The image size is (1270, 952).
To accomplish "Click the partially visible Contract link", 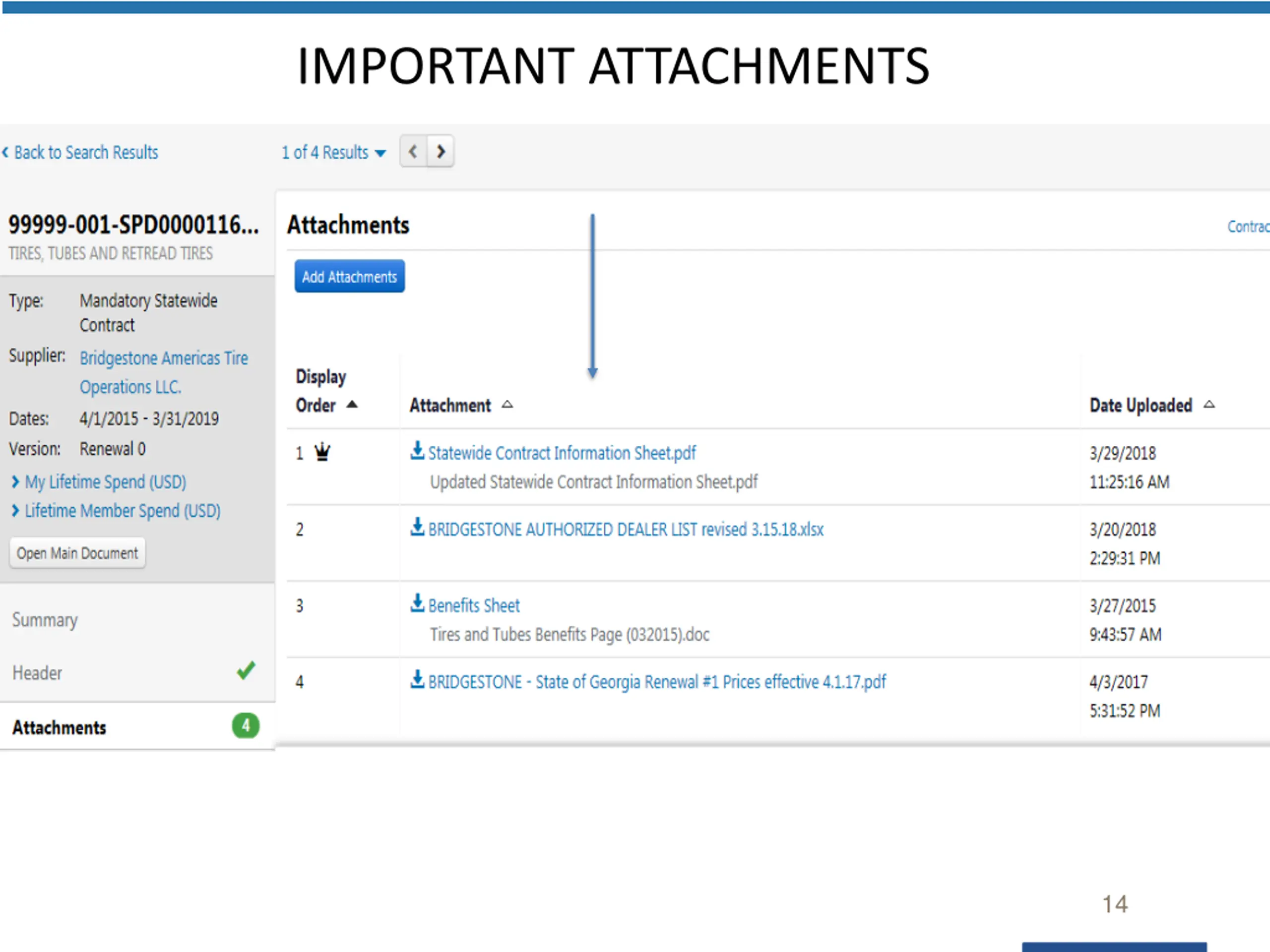I will [x=1248, y=227].
